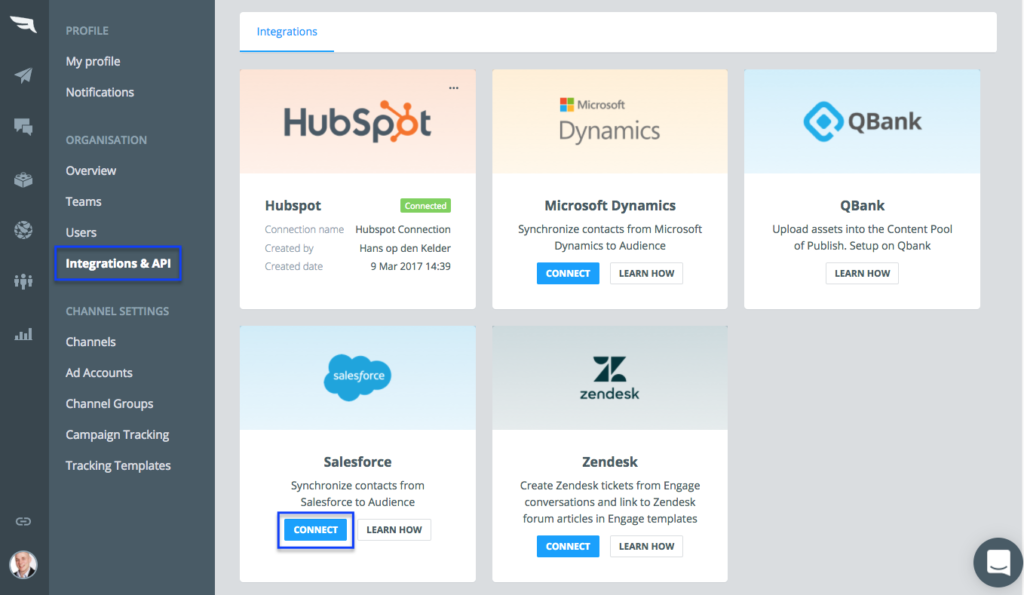Click the ORGANISATION section header
Image resolution: width=1024 pixels, height=595 pixels.
tap(106, 140)
